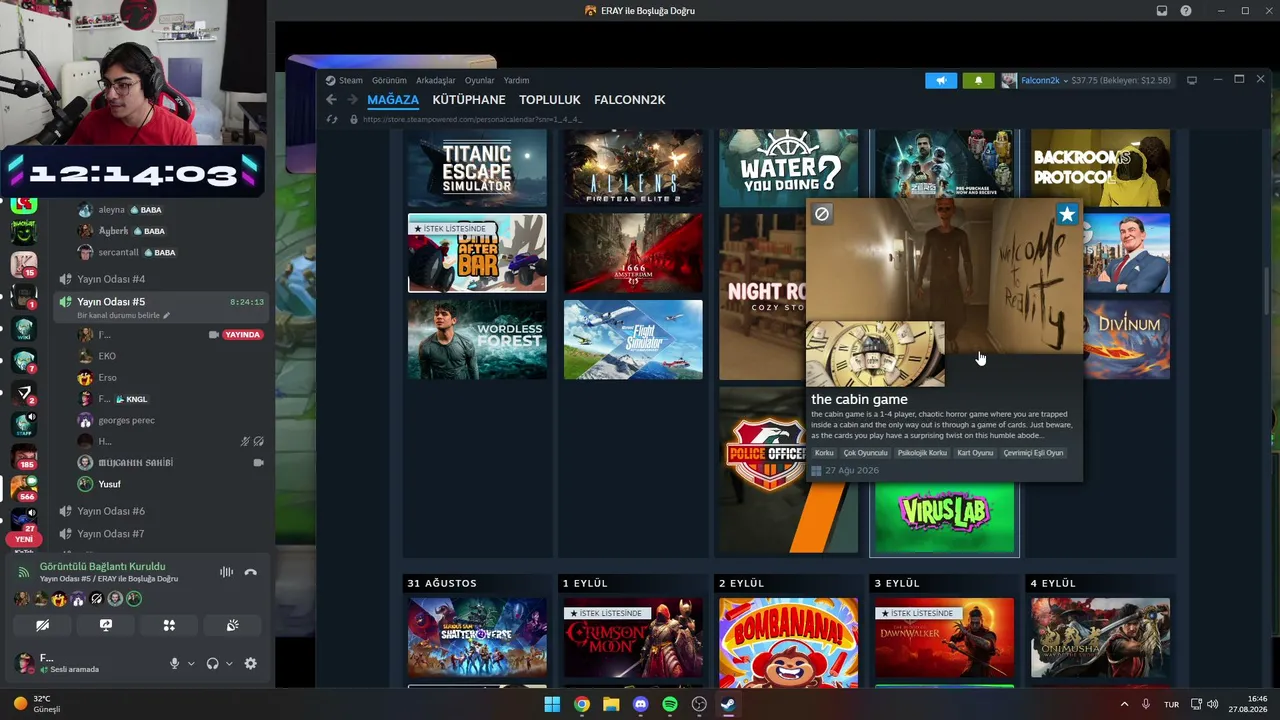Click the Kart Oyunu tag

975,453
